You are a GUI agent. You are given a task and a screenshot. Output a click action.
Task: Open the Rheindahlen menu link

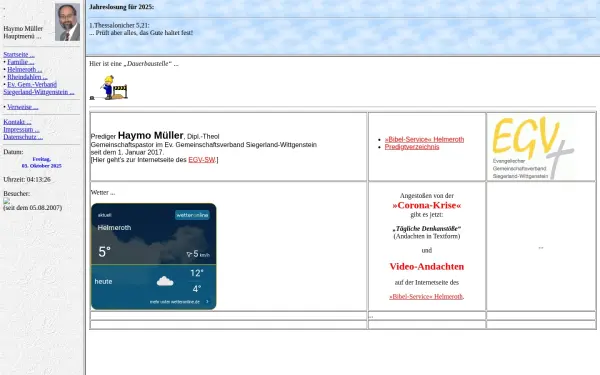(27, 77)
